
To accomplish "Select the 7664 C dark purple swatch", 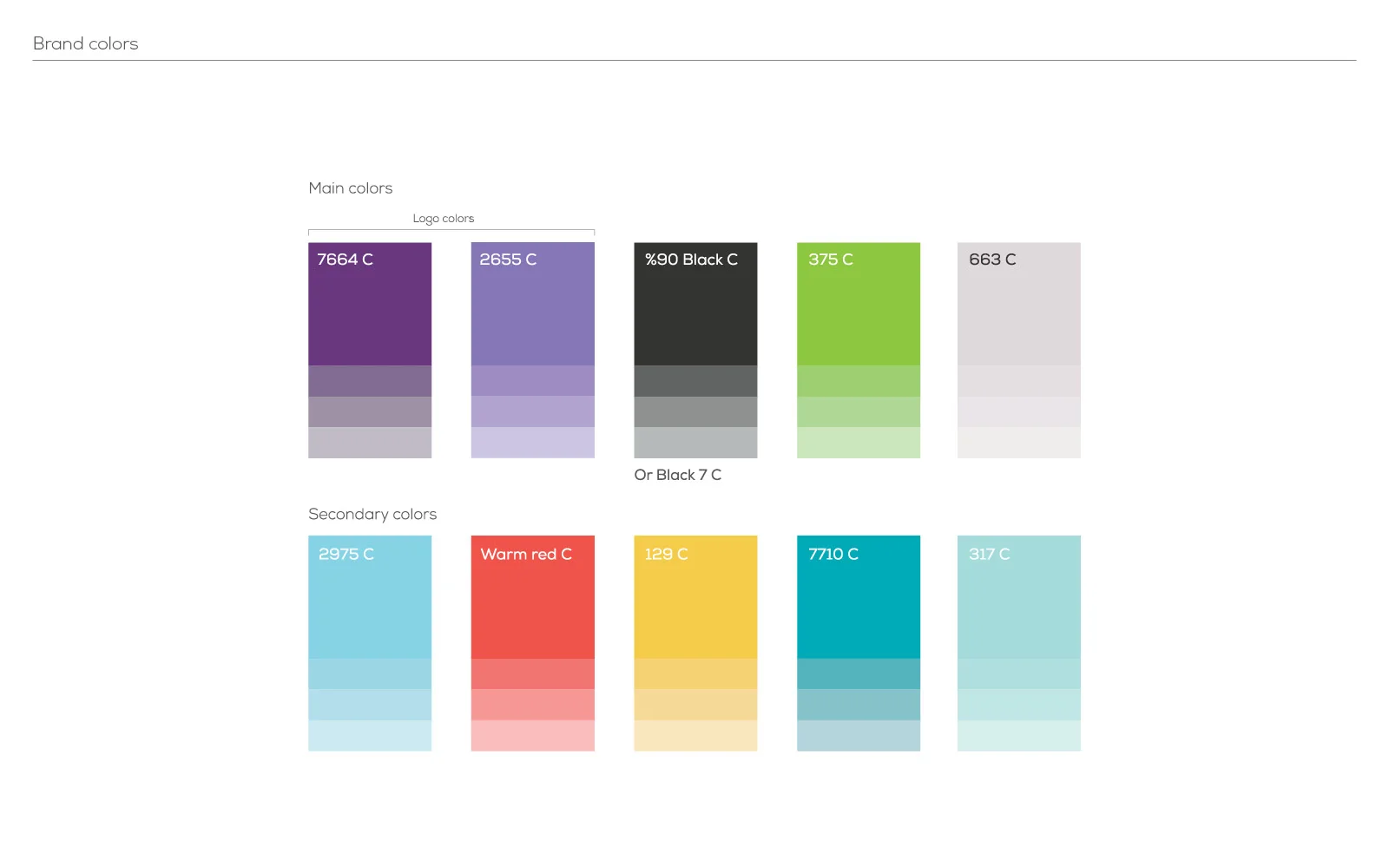I will click(x=370, y=304).
